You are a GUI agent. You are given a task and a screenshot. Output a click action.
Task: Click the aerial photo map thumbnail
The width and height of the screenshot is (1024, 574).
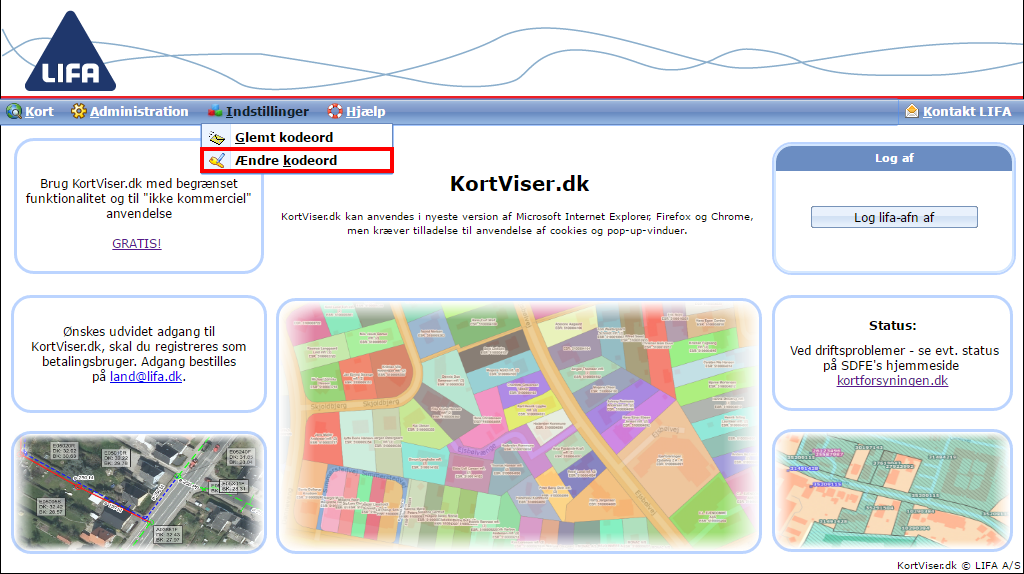coord(139,492)
